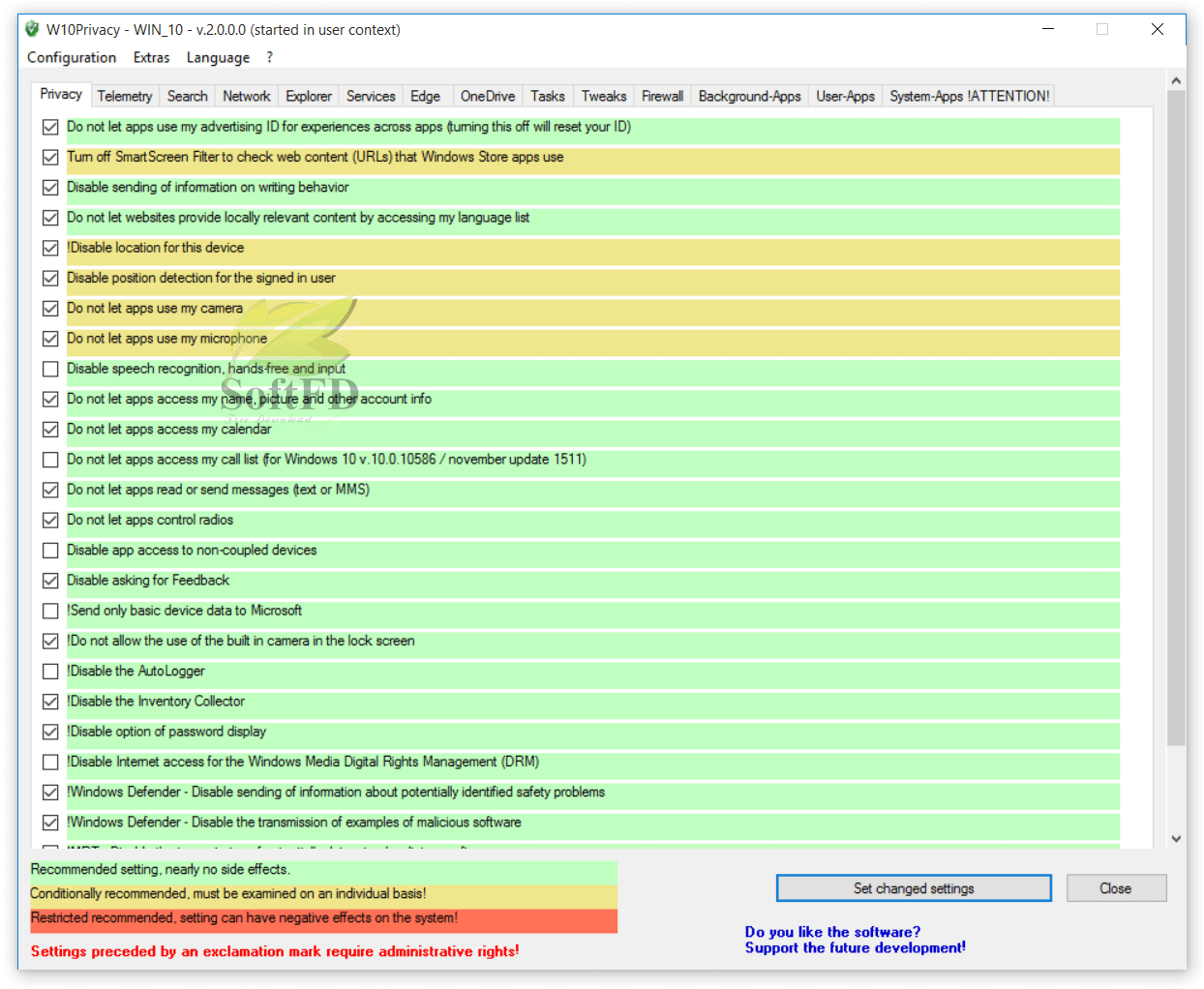This screenshot has width=1204, height=989.
Task: Uncheck Do not let apps control radios
Action: tap(50, 520)
